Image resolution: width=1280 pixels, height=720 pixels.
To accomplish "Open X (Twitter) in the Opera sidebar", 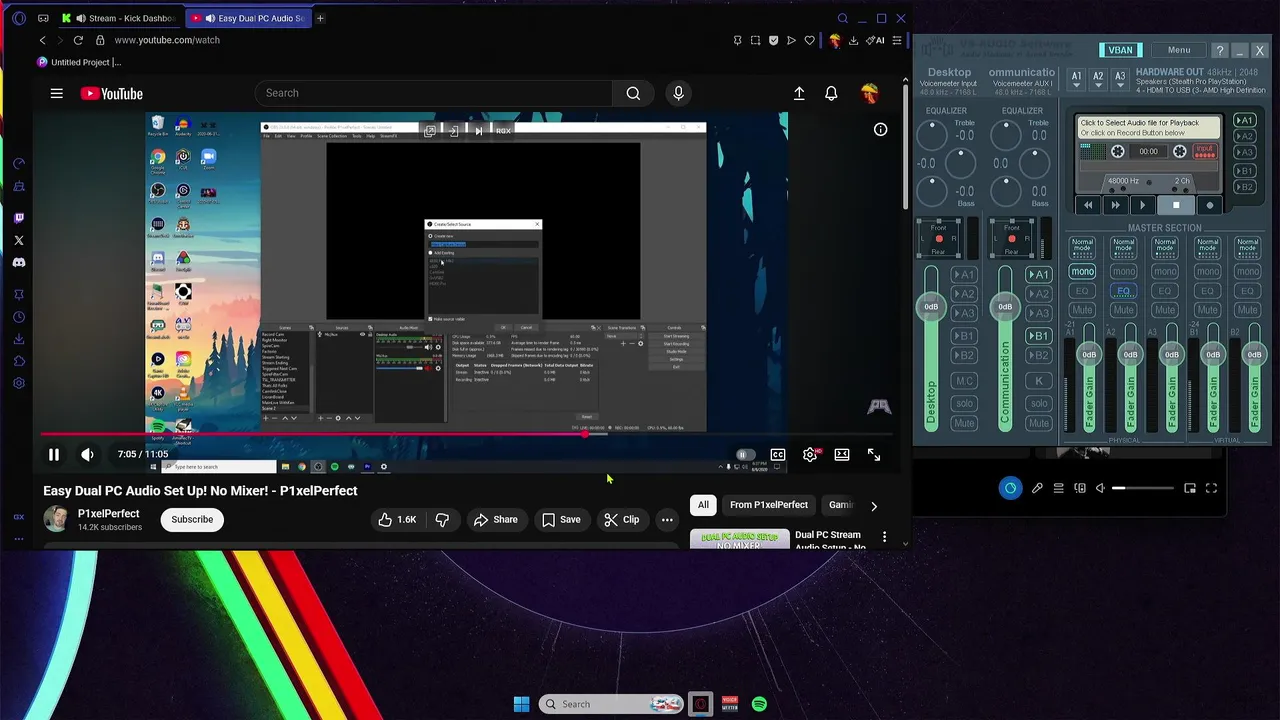I will (x=19, y=240).
